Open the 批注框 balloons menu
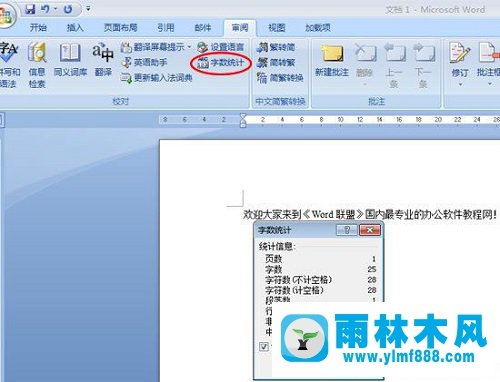The width and height of the screenshot is (500, 382). tap(489, 63)
